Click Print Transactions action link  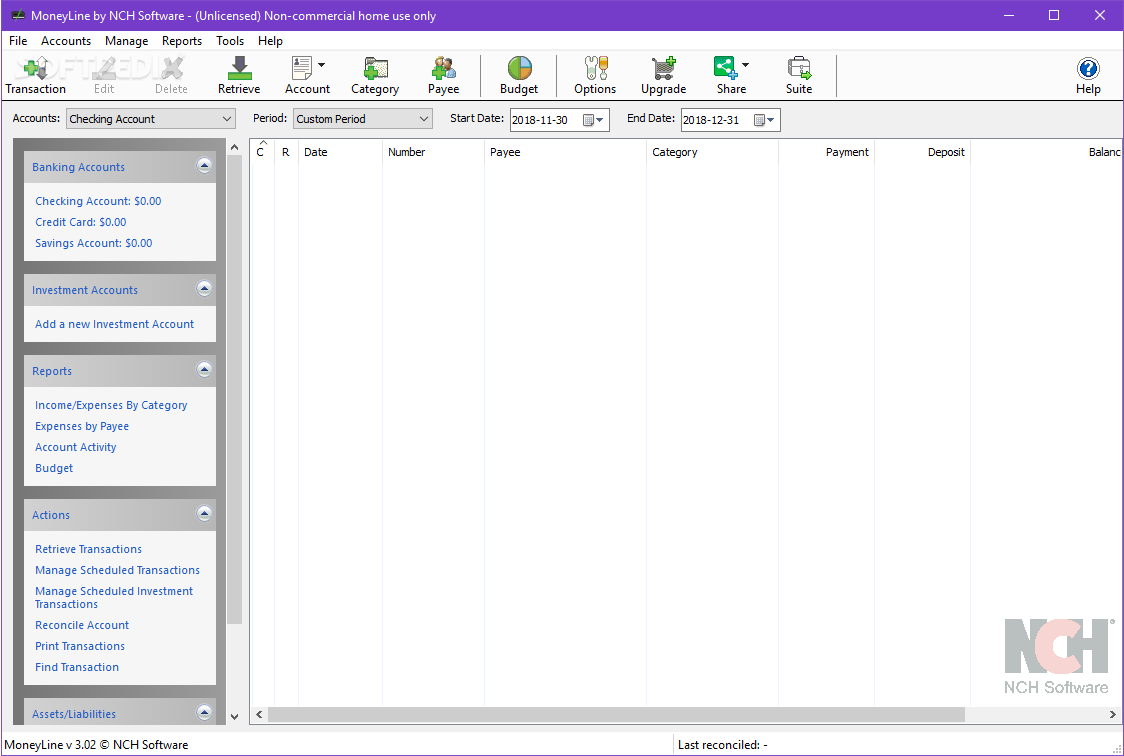(x=80, y=646)
